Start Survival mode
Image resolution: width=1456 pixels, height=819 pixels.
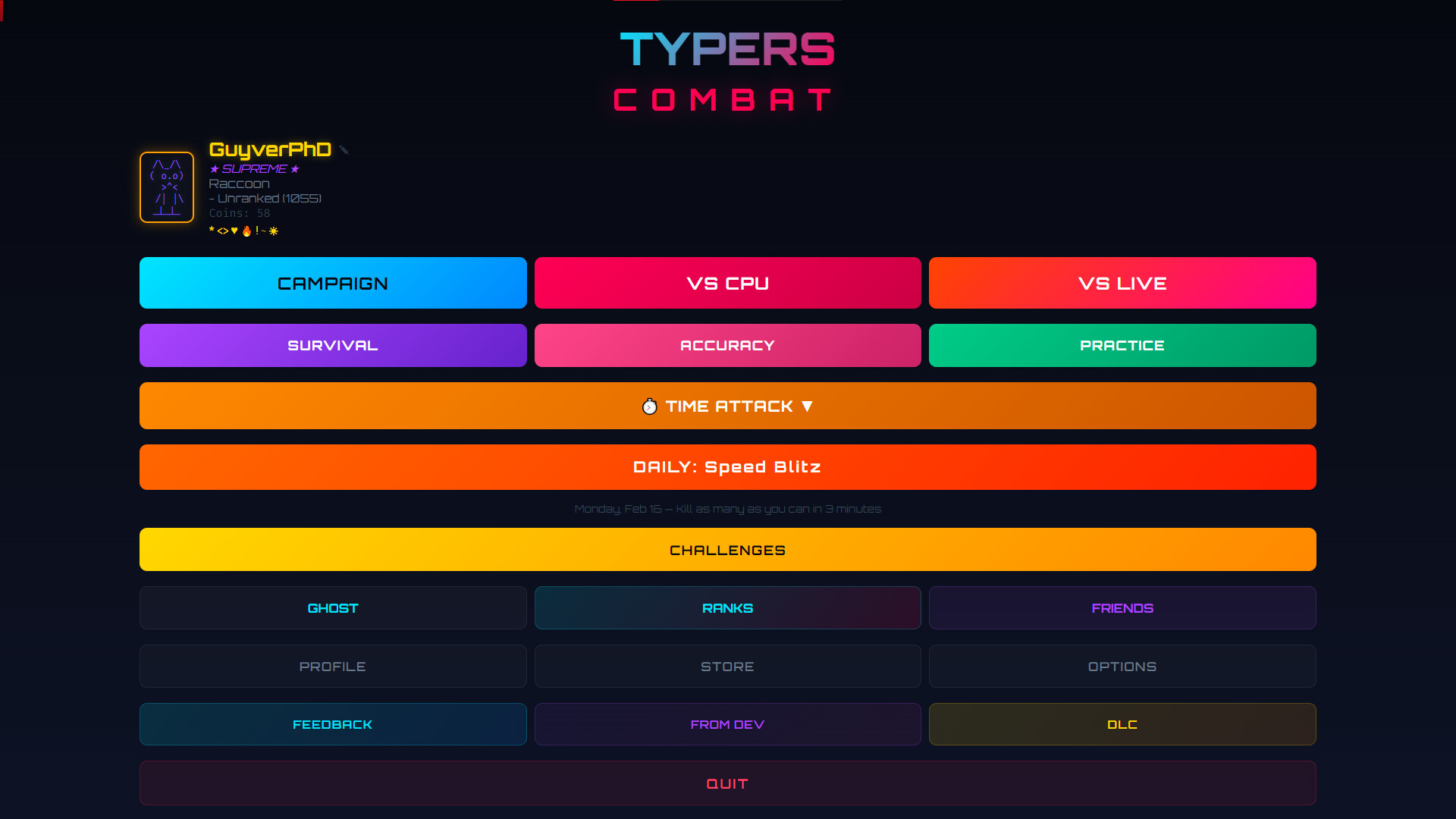(x=333, y=345)
